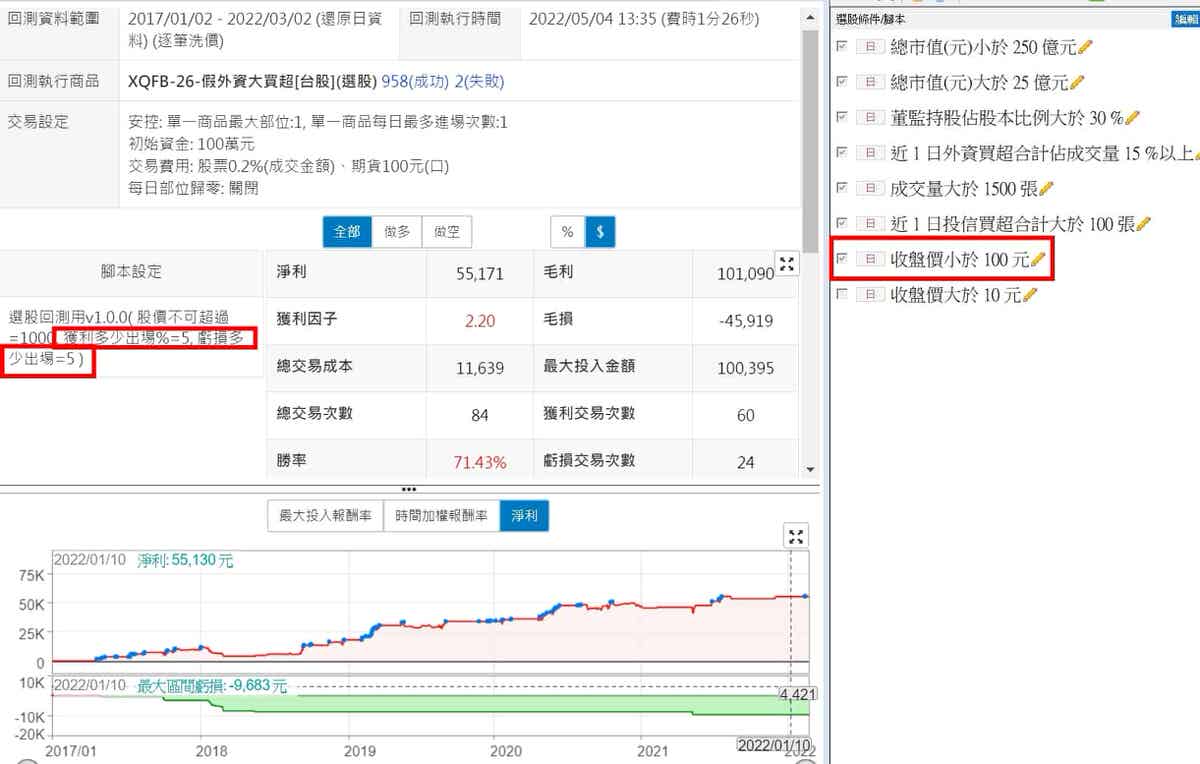
Task: Click the ••• splitter handle above the chart
Action: (x=408, y=489)
